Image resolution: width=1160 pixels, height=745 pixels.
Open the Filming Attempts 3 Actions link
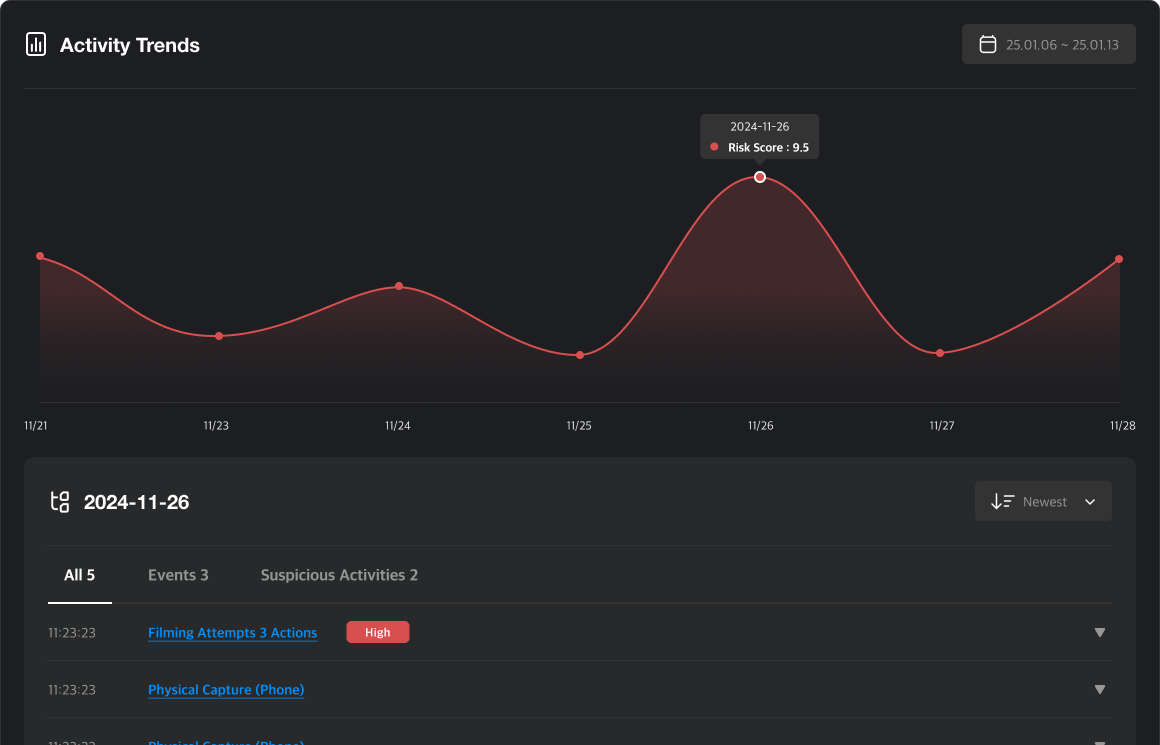tap(232, 632)
